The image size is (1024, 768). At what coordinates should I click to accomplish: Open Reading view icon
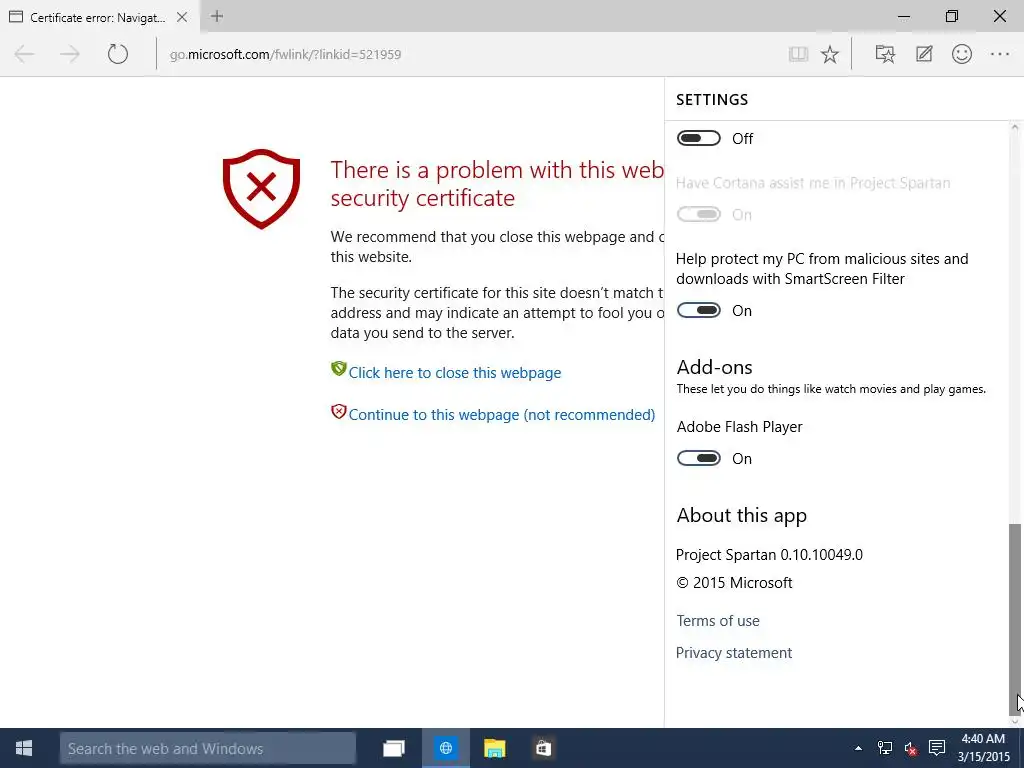point(798,54)
